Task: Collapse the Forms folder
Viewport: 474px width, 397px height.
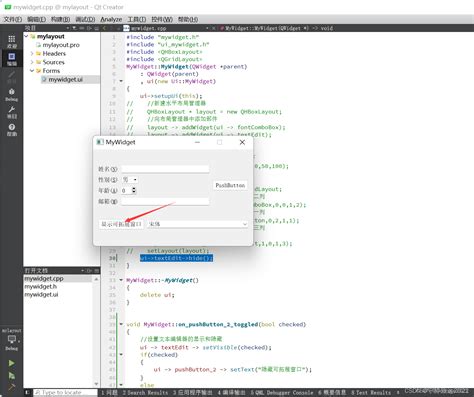Action: point(32,71)
